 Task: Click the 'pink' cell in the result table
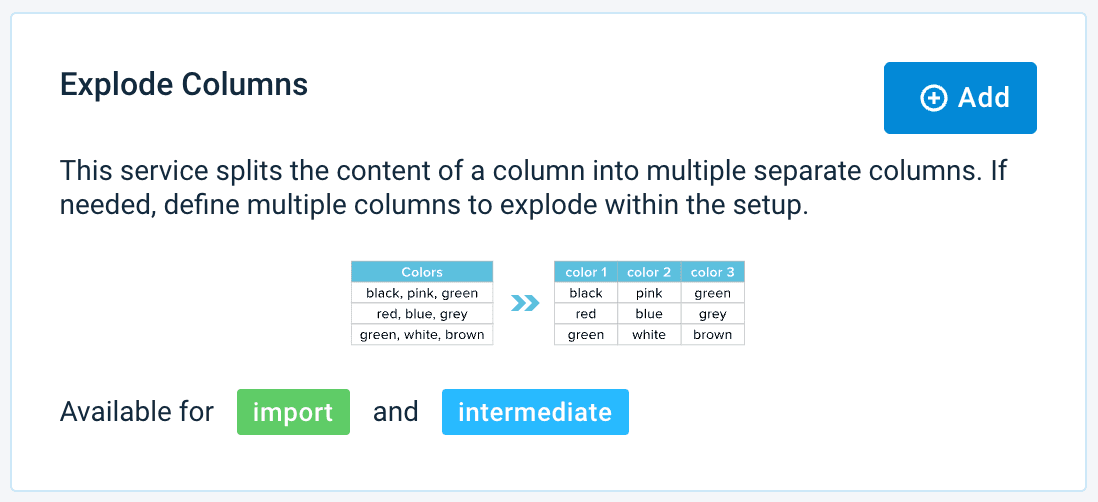click(649, 293)
